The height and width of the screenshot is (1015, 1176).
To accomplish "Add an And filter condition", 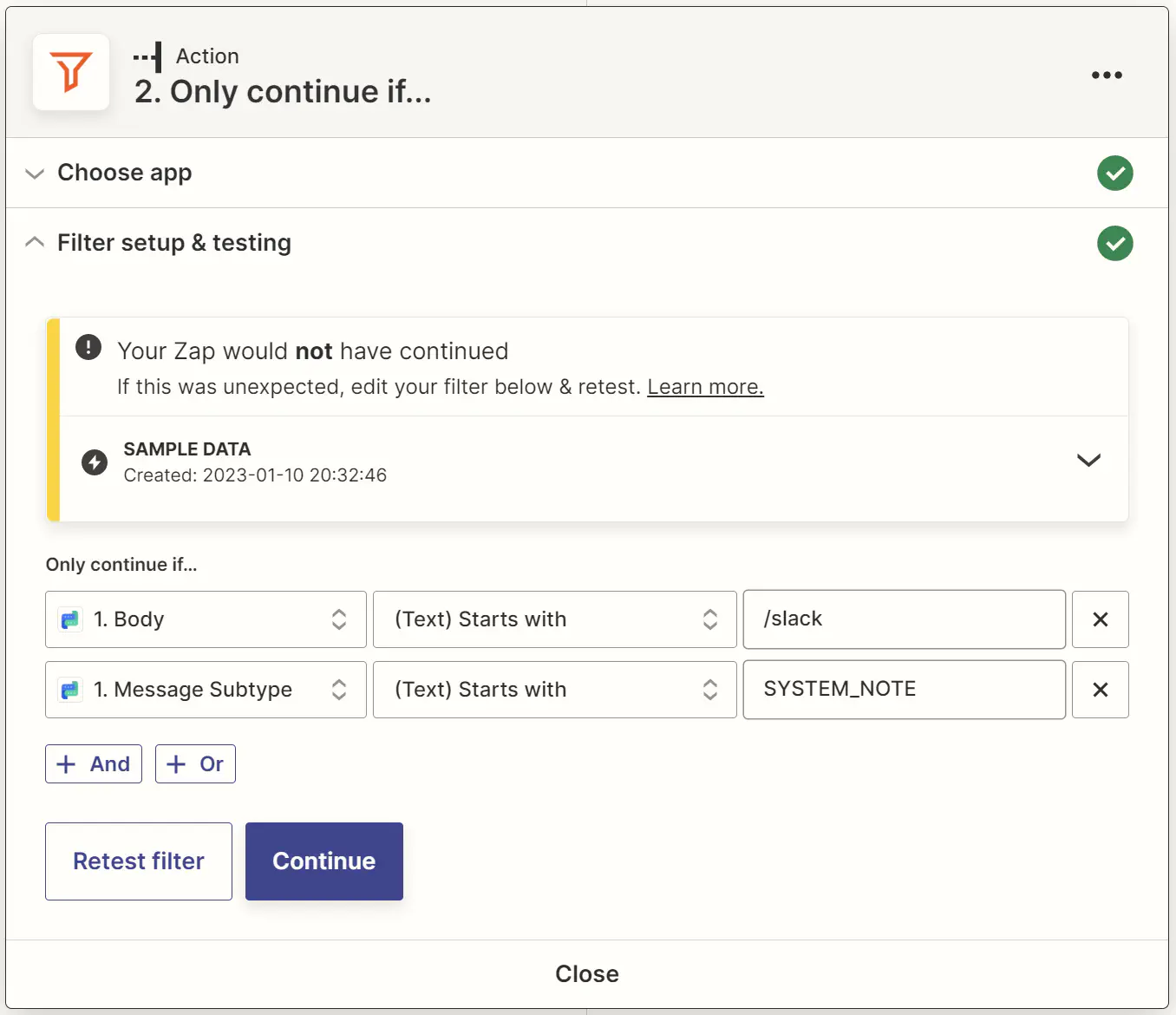I will point(93,763).
